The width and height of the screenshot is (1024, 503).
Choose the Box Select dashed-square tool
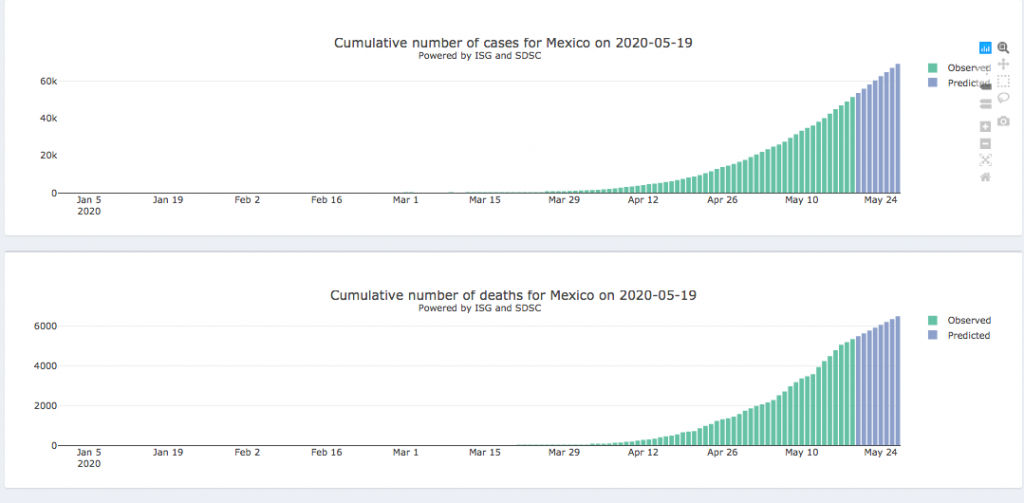click(x=1003, y=81)
